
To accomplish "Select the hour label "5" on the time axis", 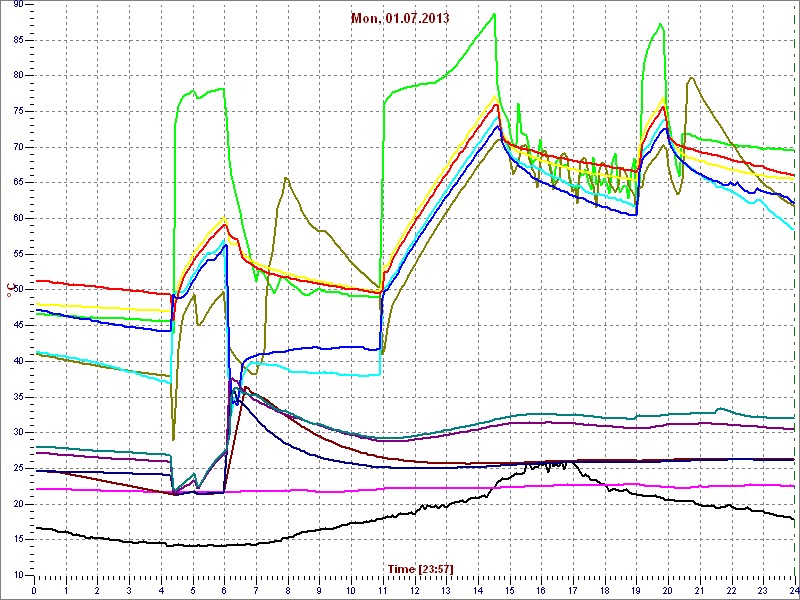I will (192, 588).
